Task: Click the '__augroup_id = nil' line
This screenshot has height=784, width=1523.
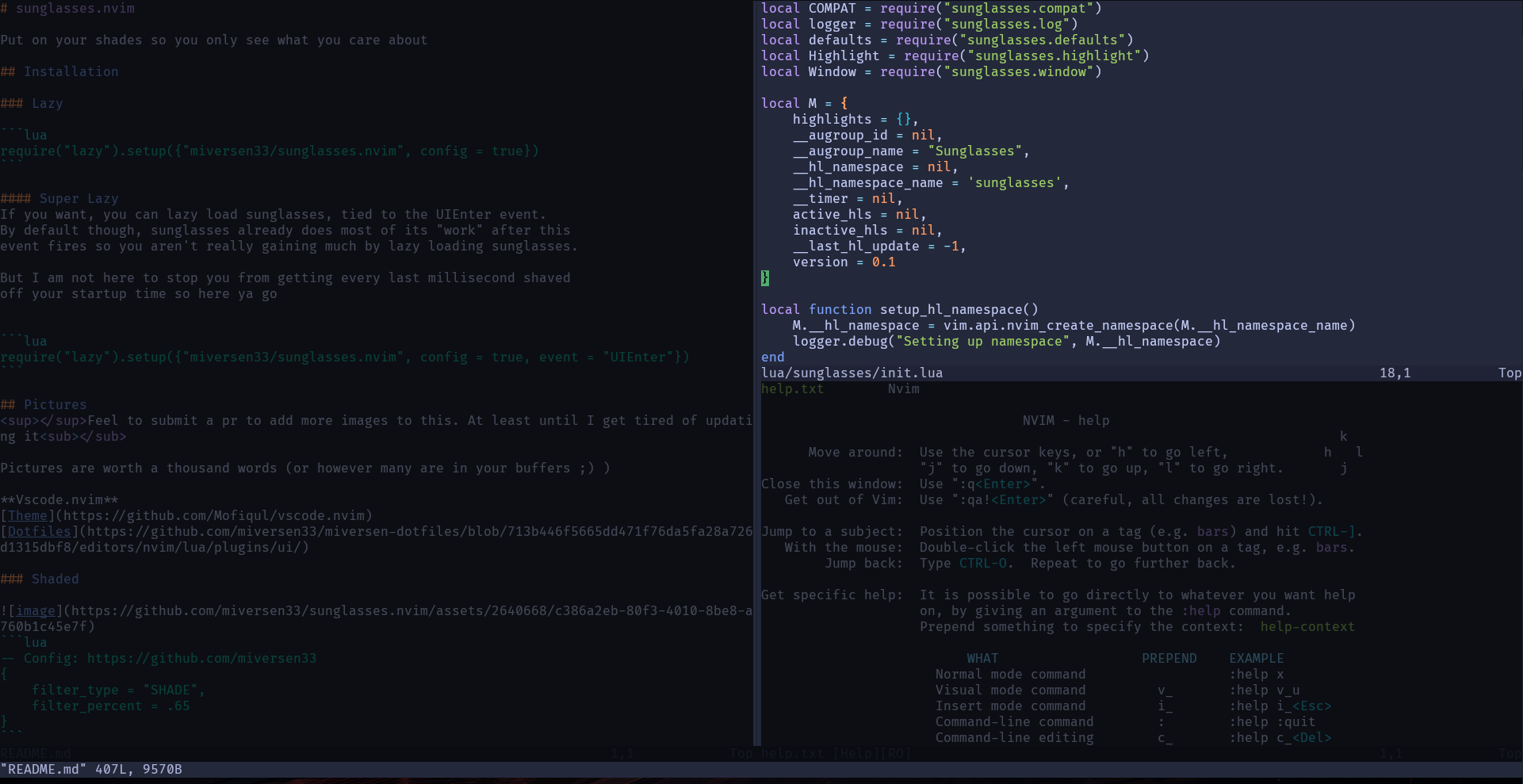Action: [868, 135]
